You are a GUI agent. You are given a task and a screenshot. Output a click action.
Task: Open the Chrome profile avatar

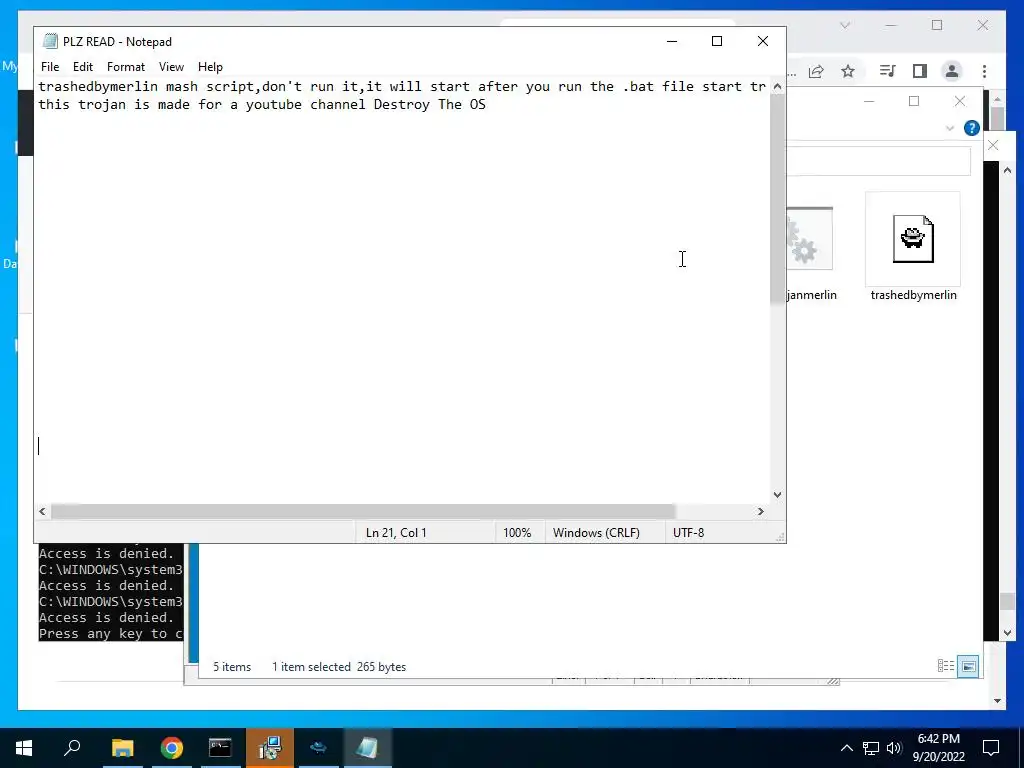pyautogui.click(x=952, y=71)
